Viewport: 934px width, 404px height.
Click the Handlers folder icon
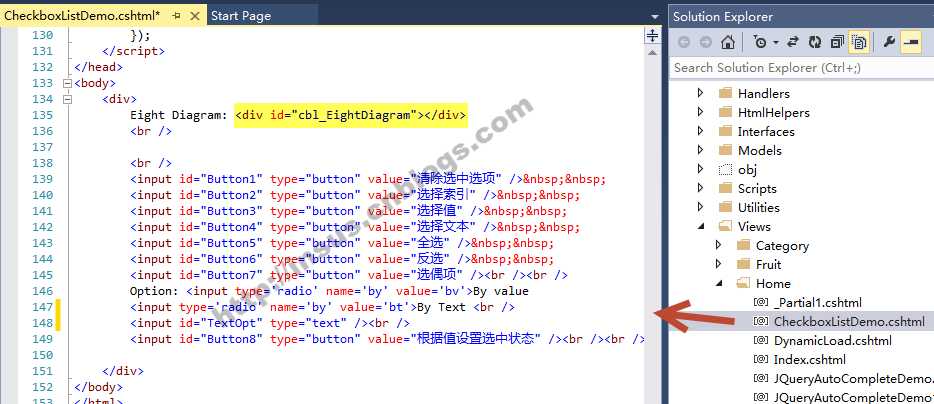point(725,93)
